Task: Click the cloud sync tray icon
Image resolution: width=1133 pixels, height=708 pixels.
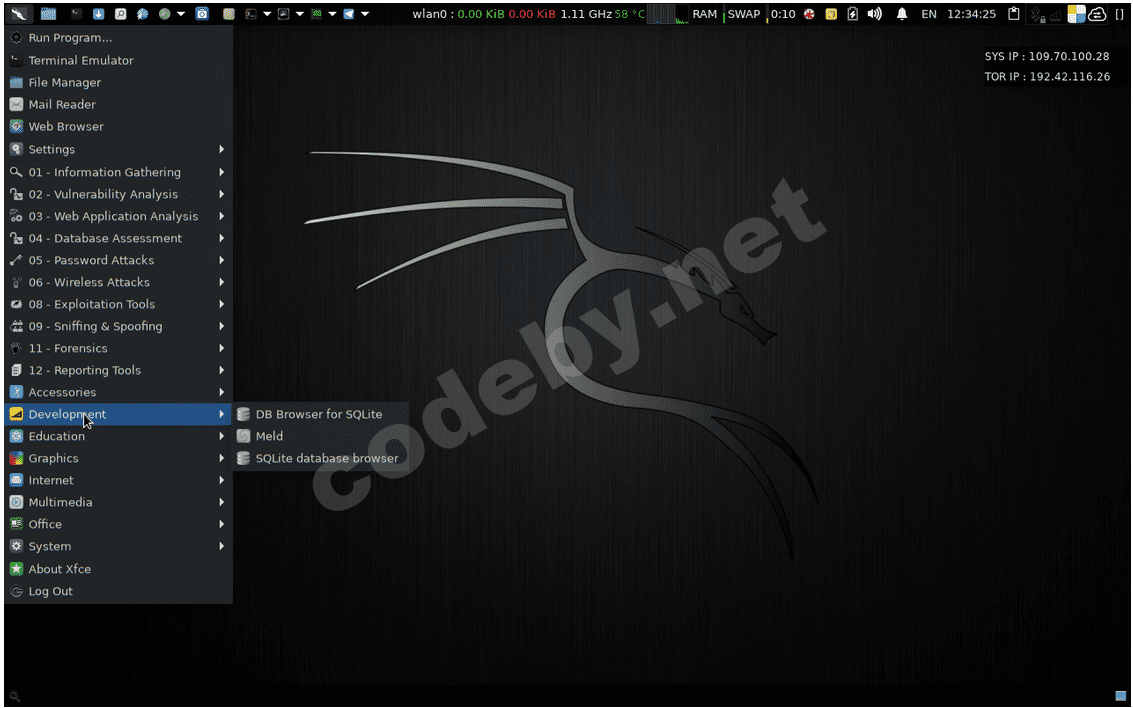Action: click(1097, 14)
